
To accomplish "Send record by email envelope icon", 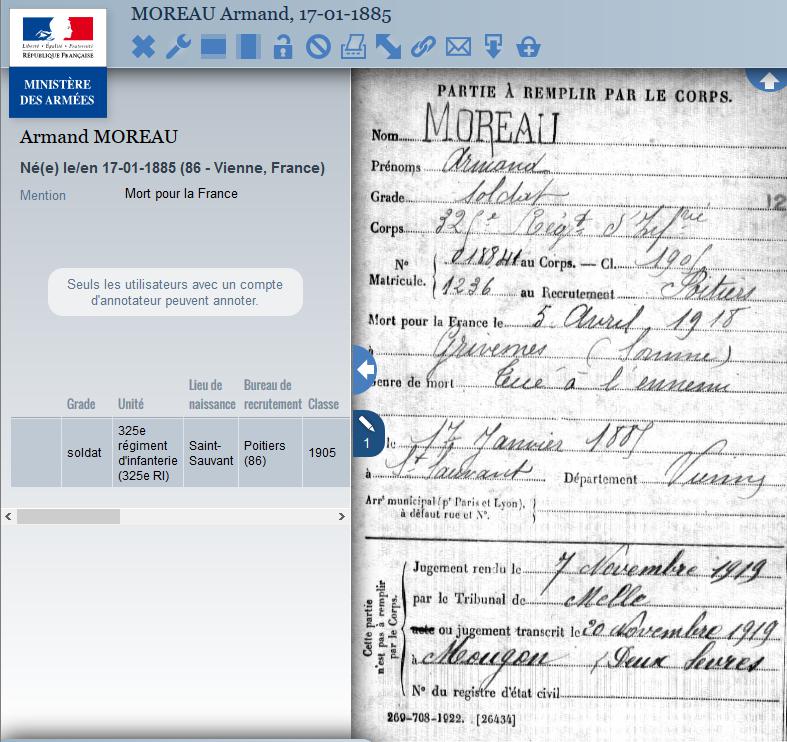I will click(x=458, y=47).
